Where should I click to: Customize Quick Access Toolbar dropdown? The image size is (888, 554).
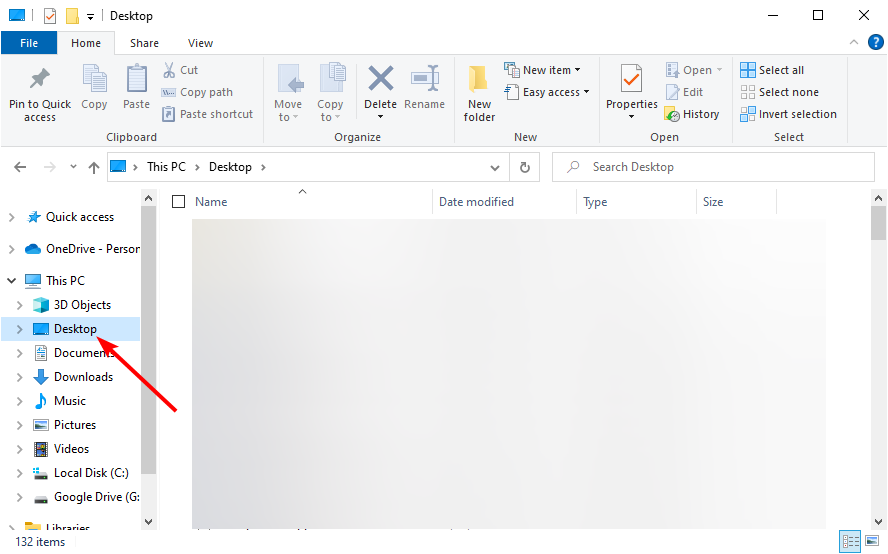pos(90,17)
